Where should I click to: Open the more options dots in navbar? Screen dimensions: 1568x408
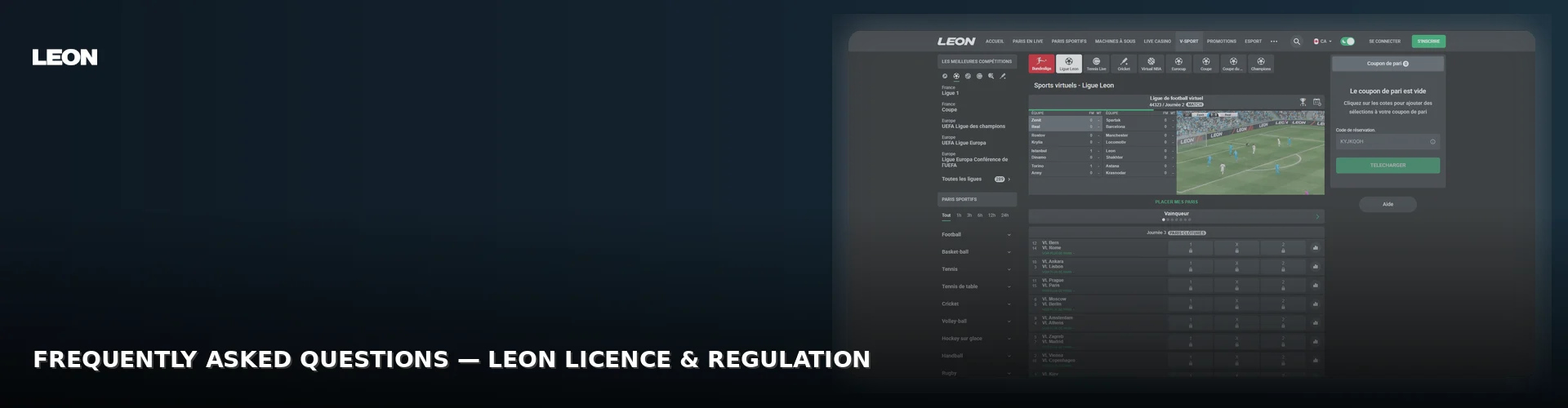click(1274, 42)
